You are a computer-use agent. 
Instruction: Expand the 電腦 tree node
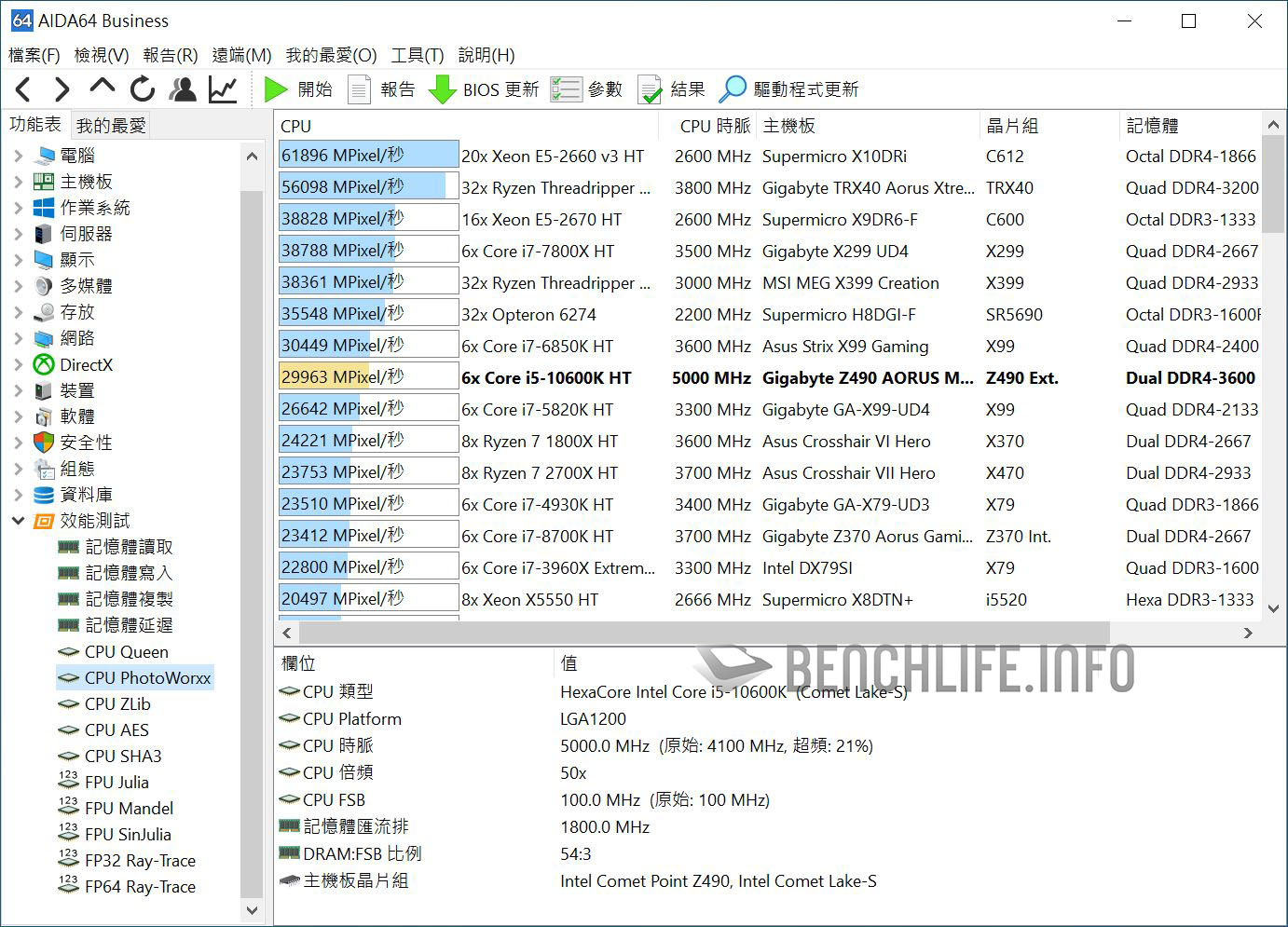point(19,156)
